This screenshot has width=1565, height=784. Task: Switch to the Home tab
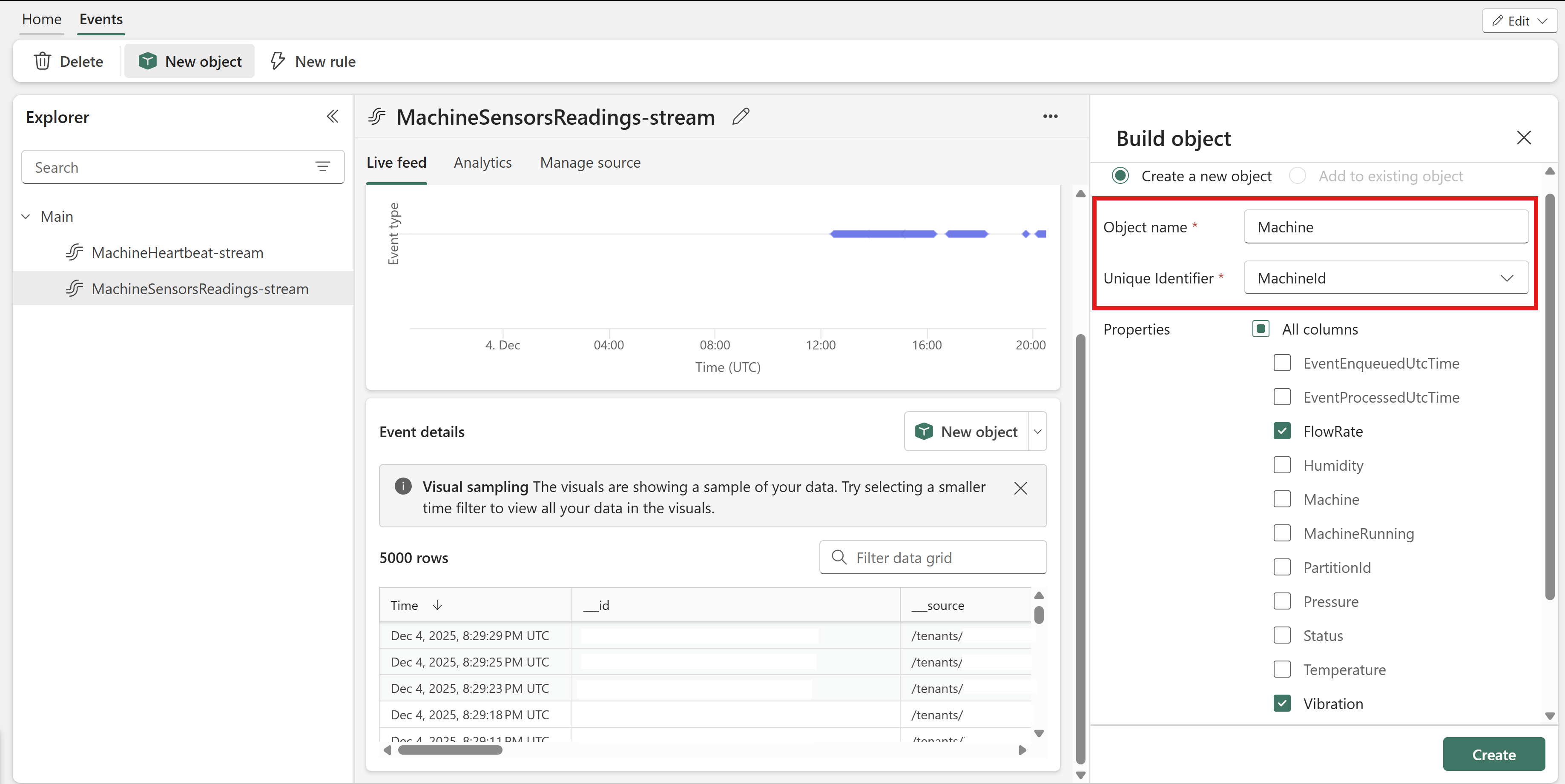pyautogui.click(x=42, y=20)
